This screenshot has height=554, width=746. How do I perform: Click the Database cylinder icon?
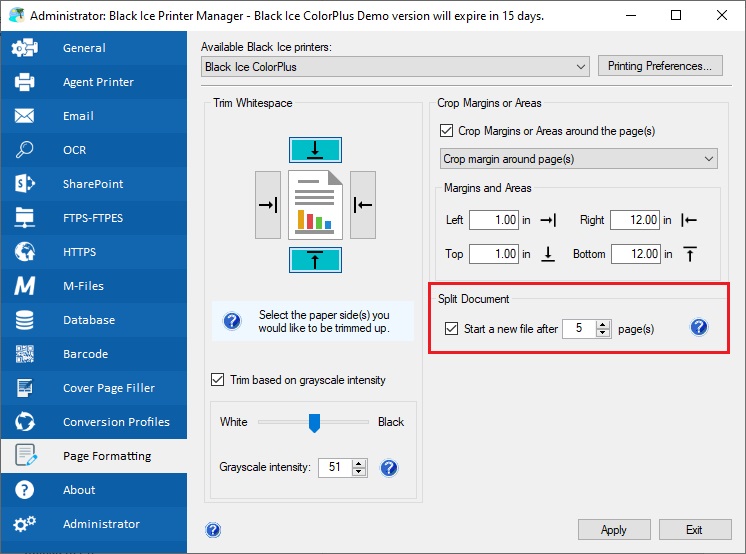tap(24, 320)
